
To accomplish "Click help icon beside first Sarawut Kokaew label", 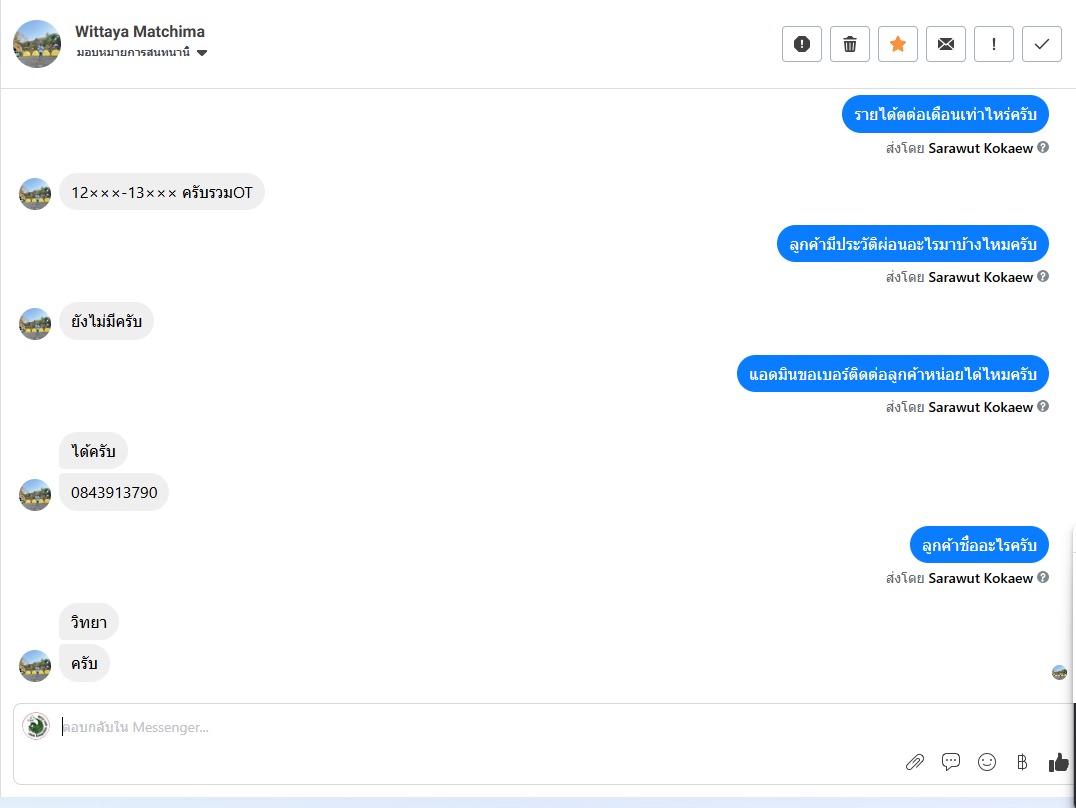I will [x=1042, y=148].
